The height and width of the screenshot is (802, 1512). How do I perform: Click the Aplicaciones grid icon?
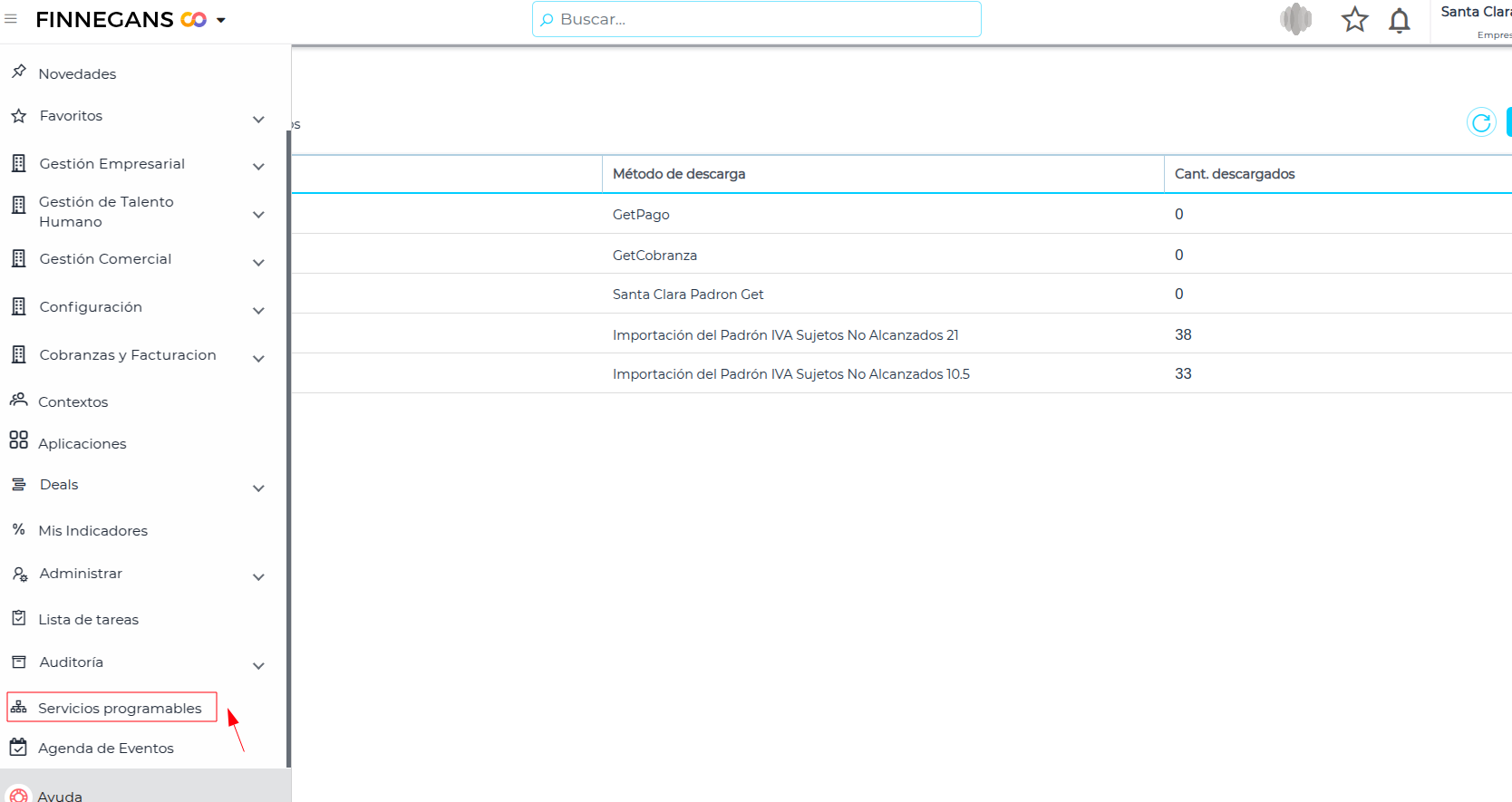(19, 440)
